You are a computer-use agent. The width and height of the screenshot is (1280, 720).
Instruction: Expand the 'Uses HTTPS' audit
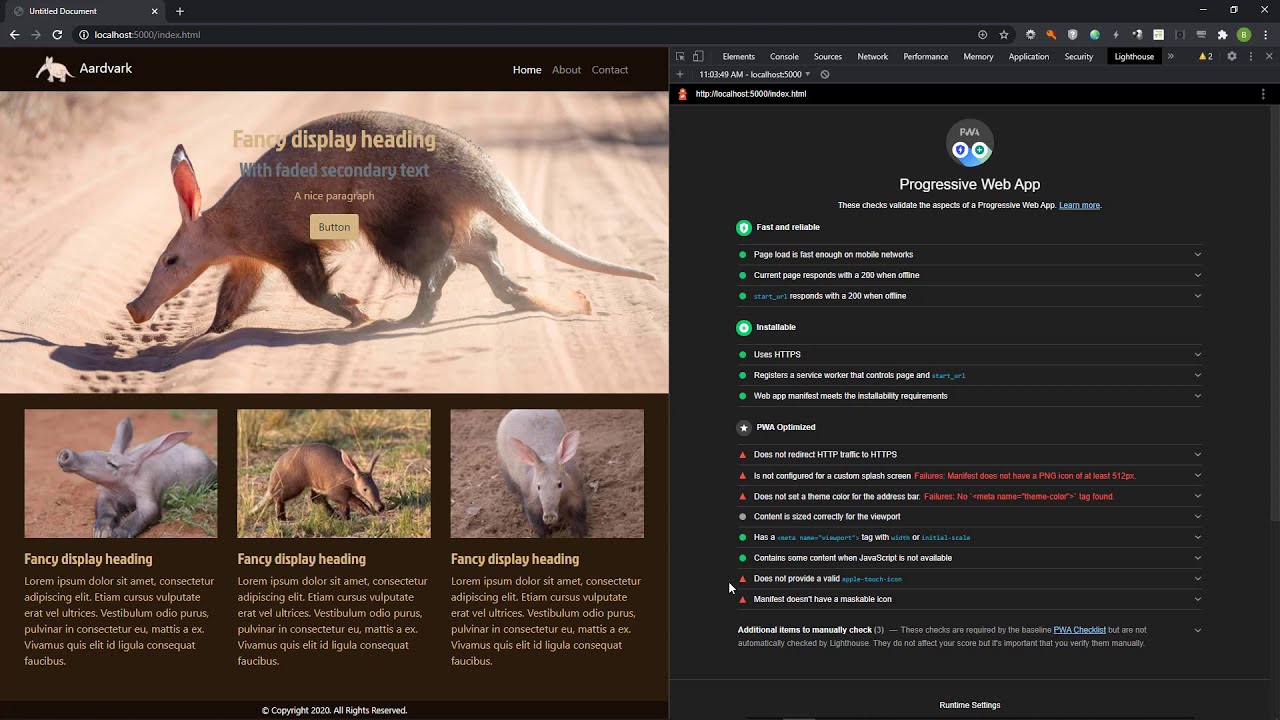coord(970,354)
